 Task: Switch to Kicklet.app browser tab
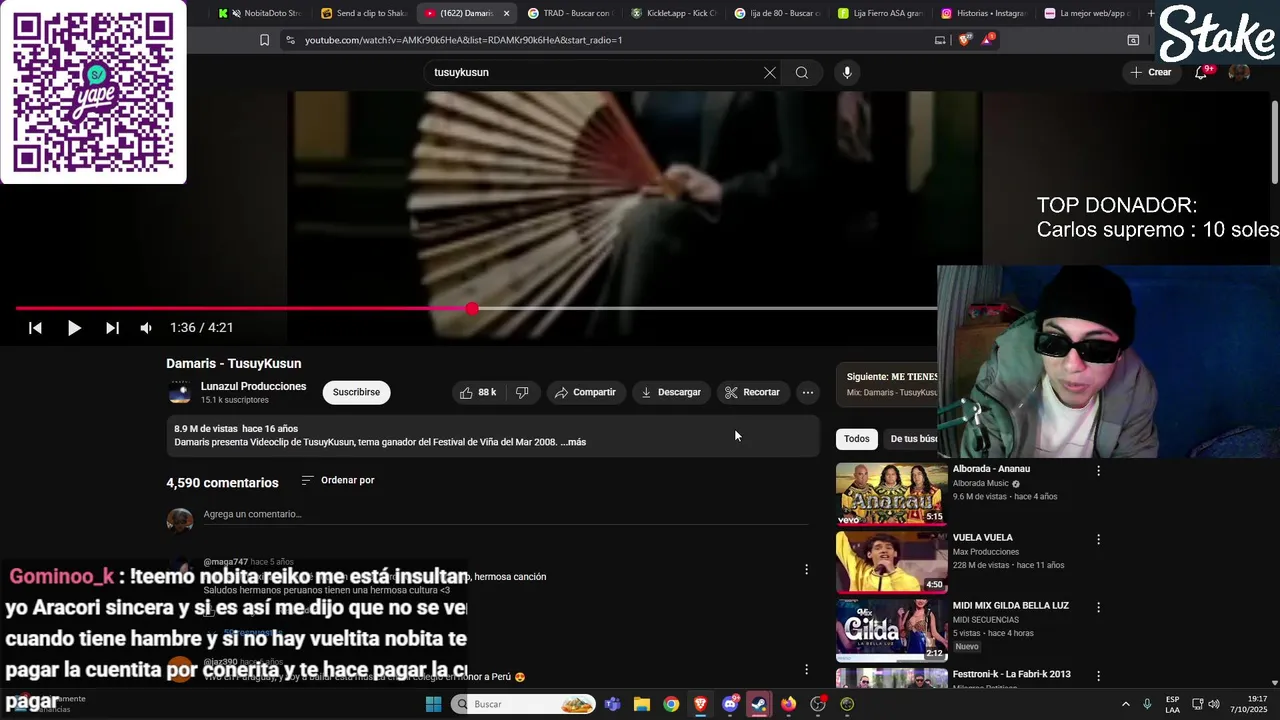click(x=675, y=13)
